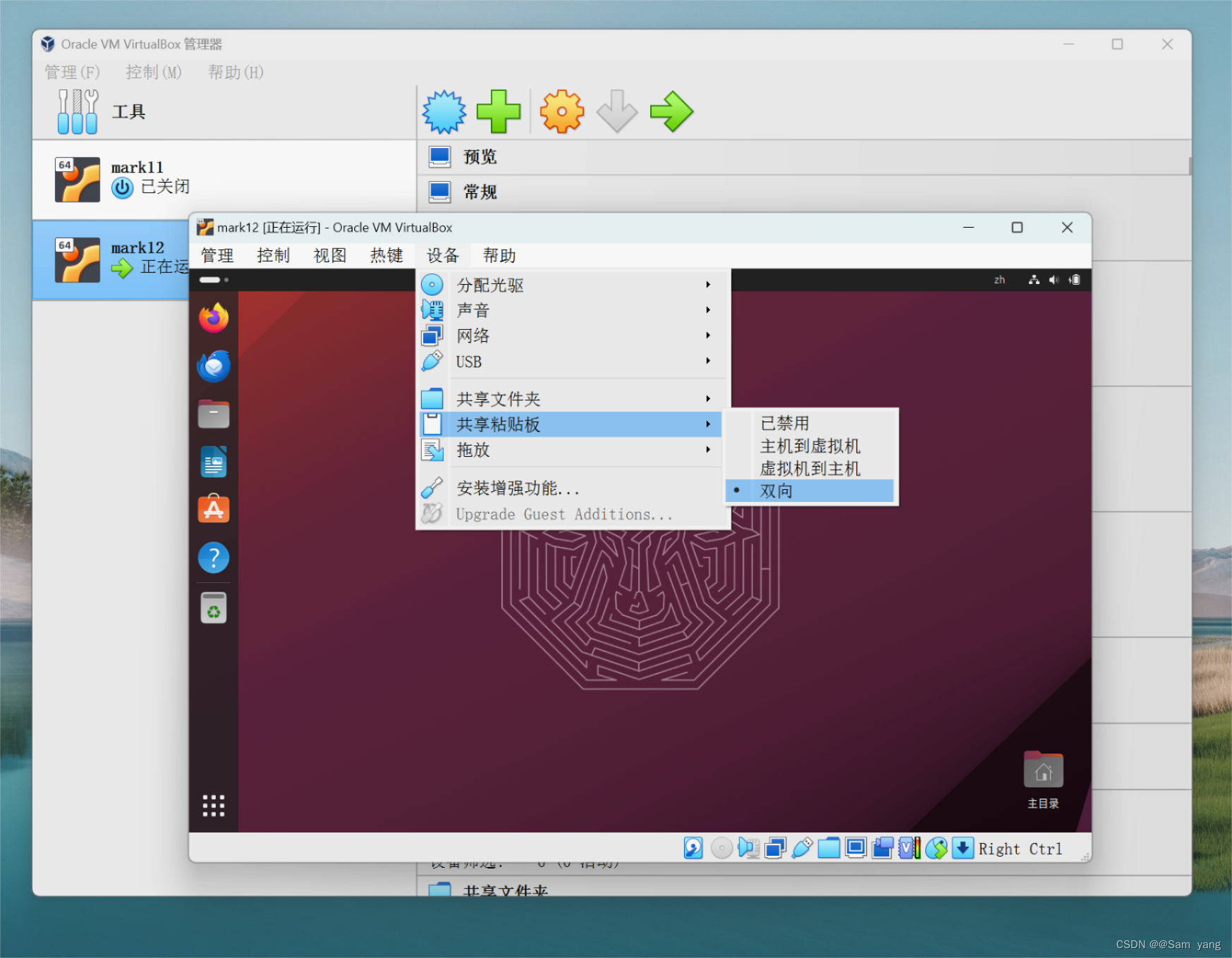Screen dimensions: 1232x958
Task: Open Settings via the orange gear icon
Action: pyautogui.click(x=561, y=111)
